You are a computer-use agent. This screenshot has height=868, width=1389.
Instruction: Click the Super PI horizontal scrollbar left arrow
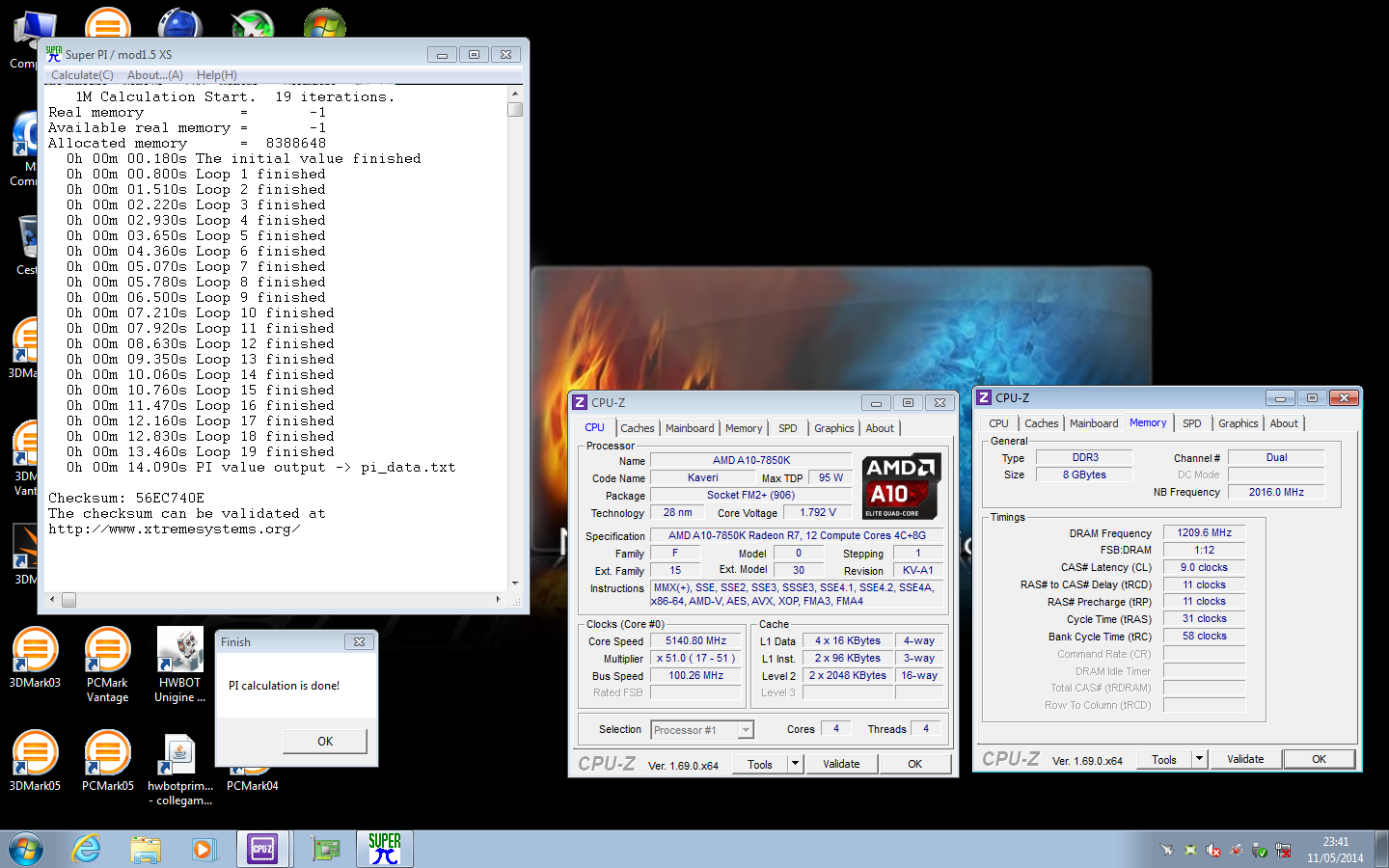52,600
